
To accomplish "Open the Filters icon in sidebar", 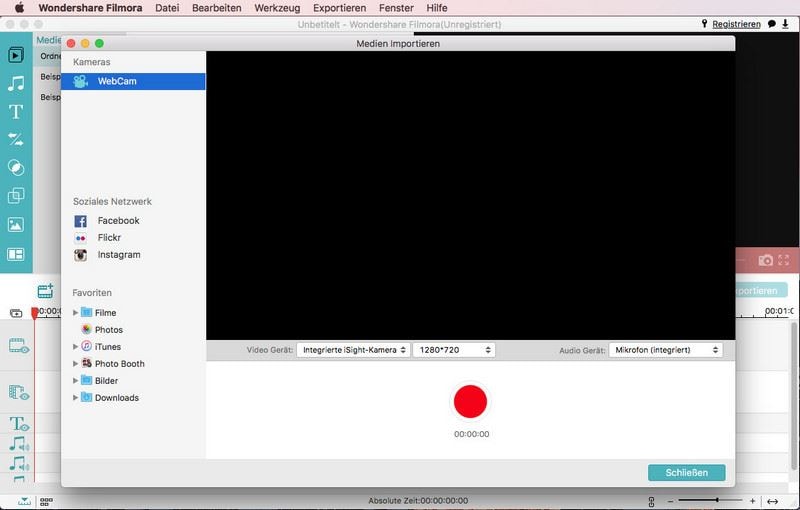I will [x=16, y=167].
